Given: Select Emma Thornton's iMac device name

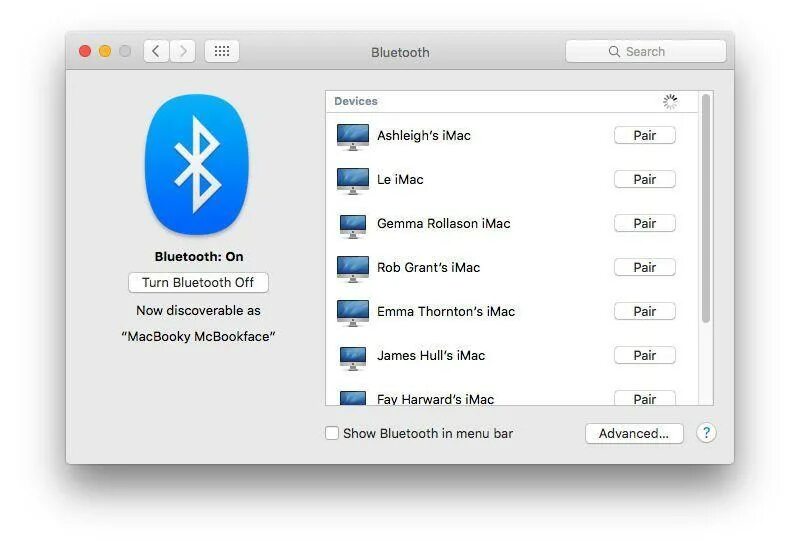Looking at the screenshot, I should [x=446, y=311].
